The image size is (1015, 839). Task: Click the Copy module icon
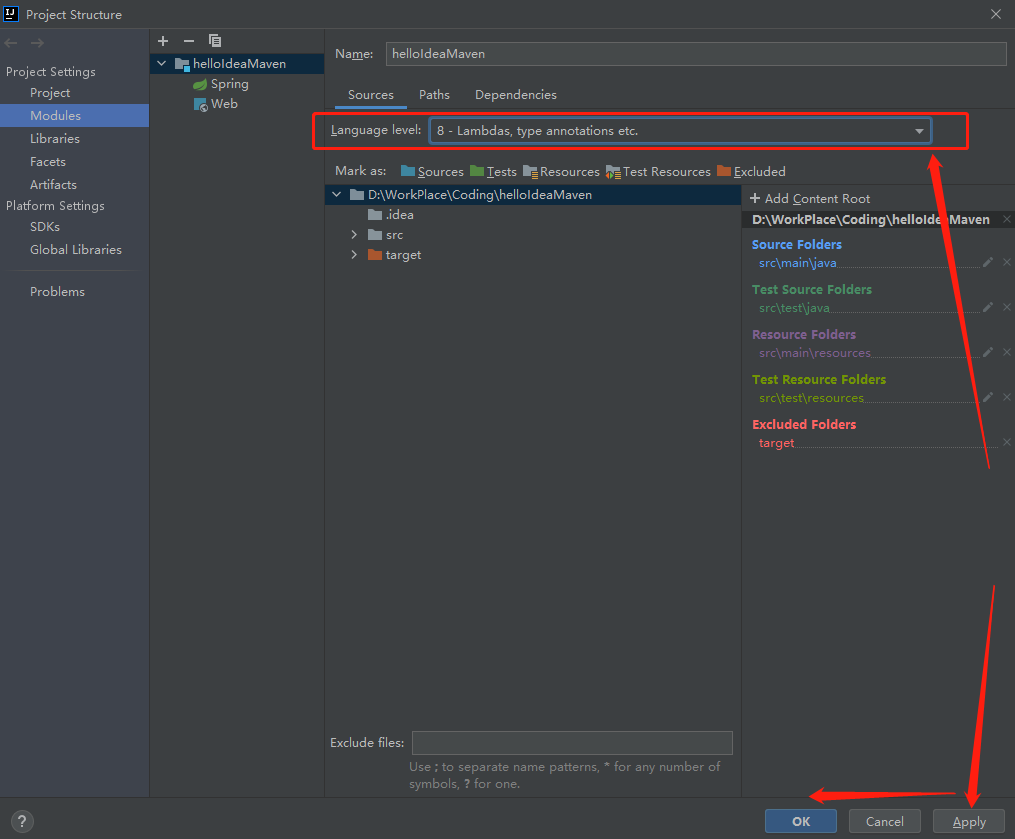[x=214, y=41]
